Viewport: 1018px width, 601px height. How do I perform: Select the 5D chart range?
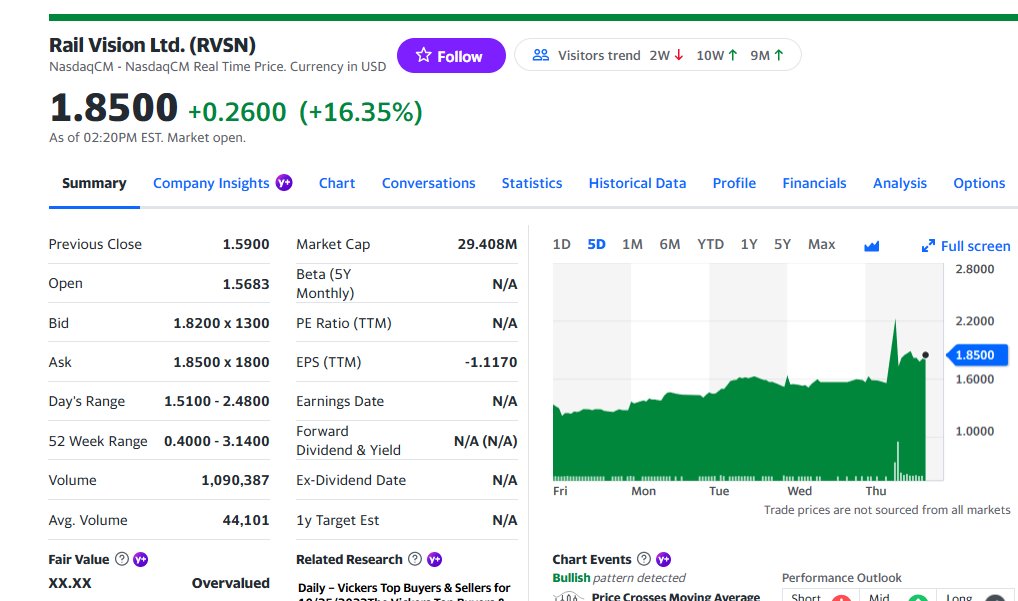(596, 244)
